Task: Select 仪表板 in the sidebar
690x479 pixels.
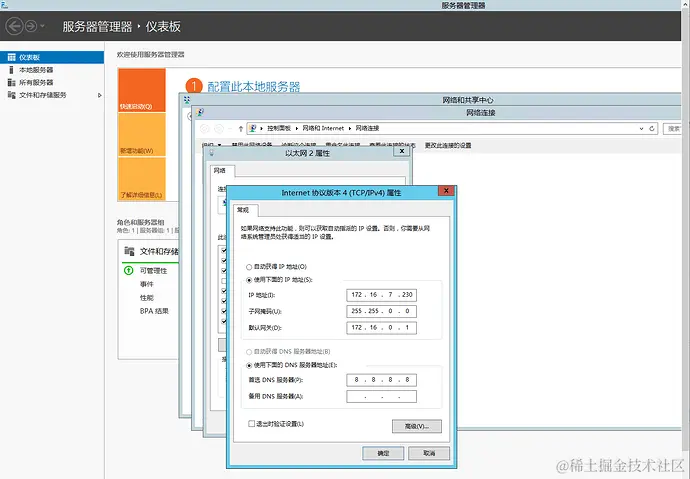Action: tap(52, 57)
